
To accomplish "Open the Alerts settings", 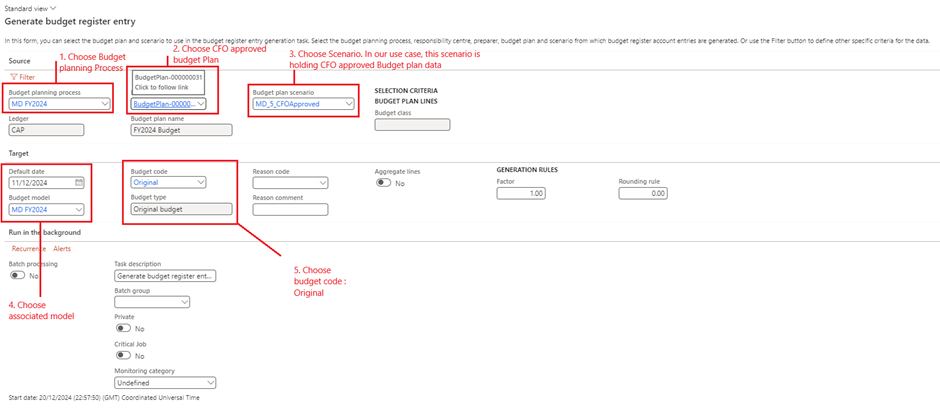I will (62, 248).
